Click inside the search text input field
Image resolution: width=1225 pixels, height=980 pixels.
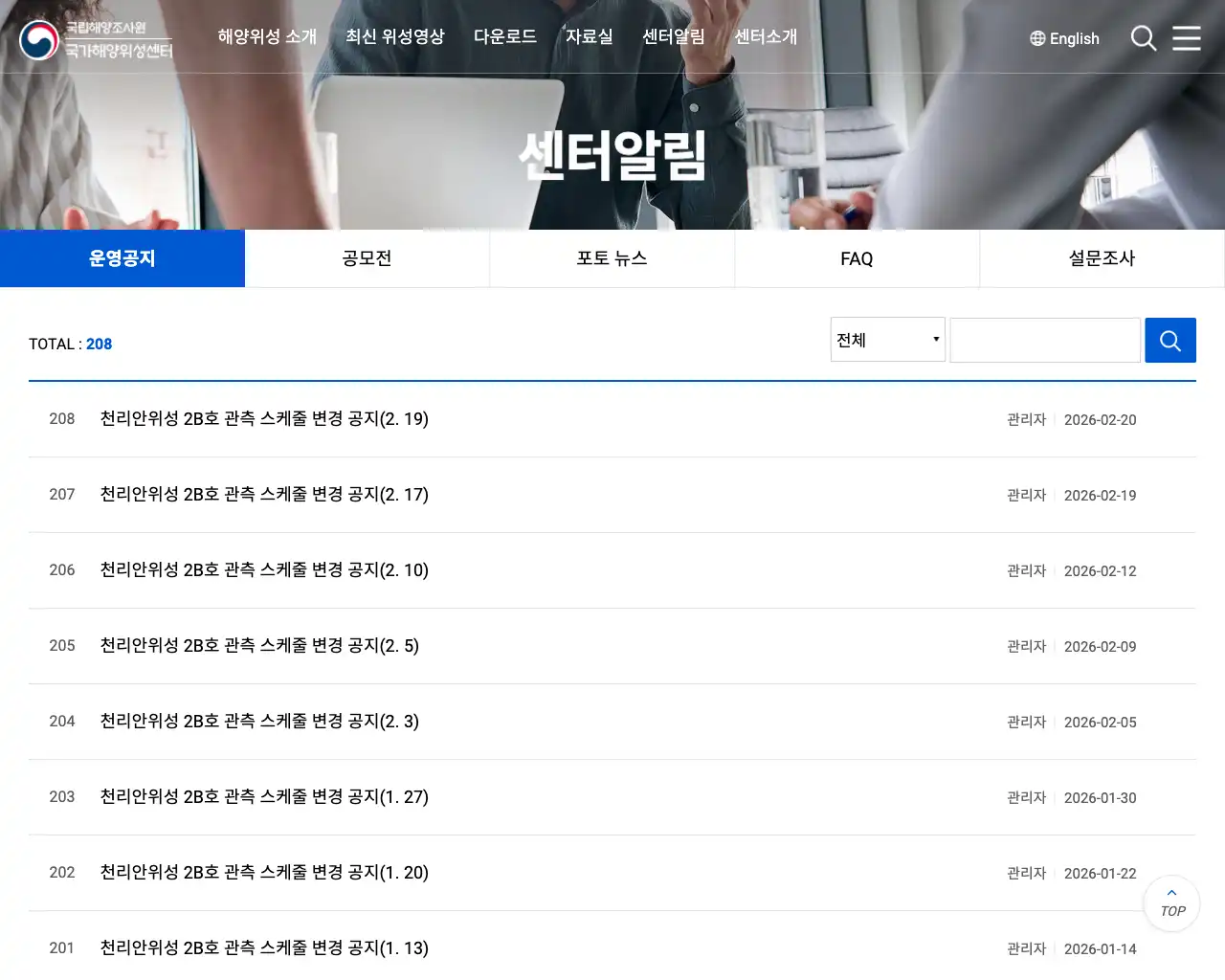pos(1045,340)
